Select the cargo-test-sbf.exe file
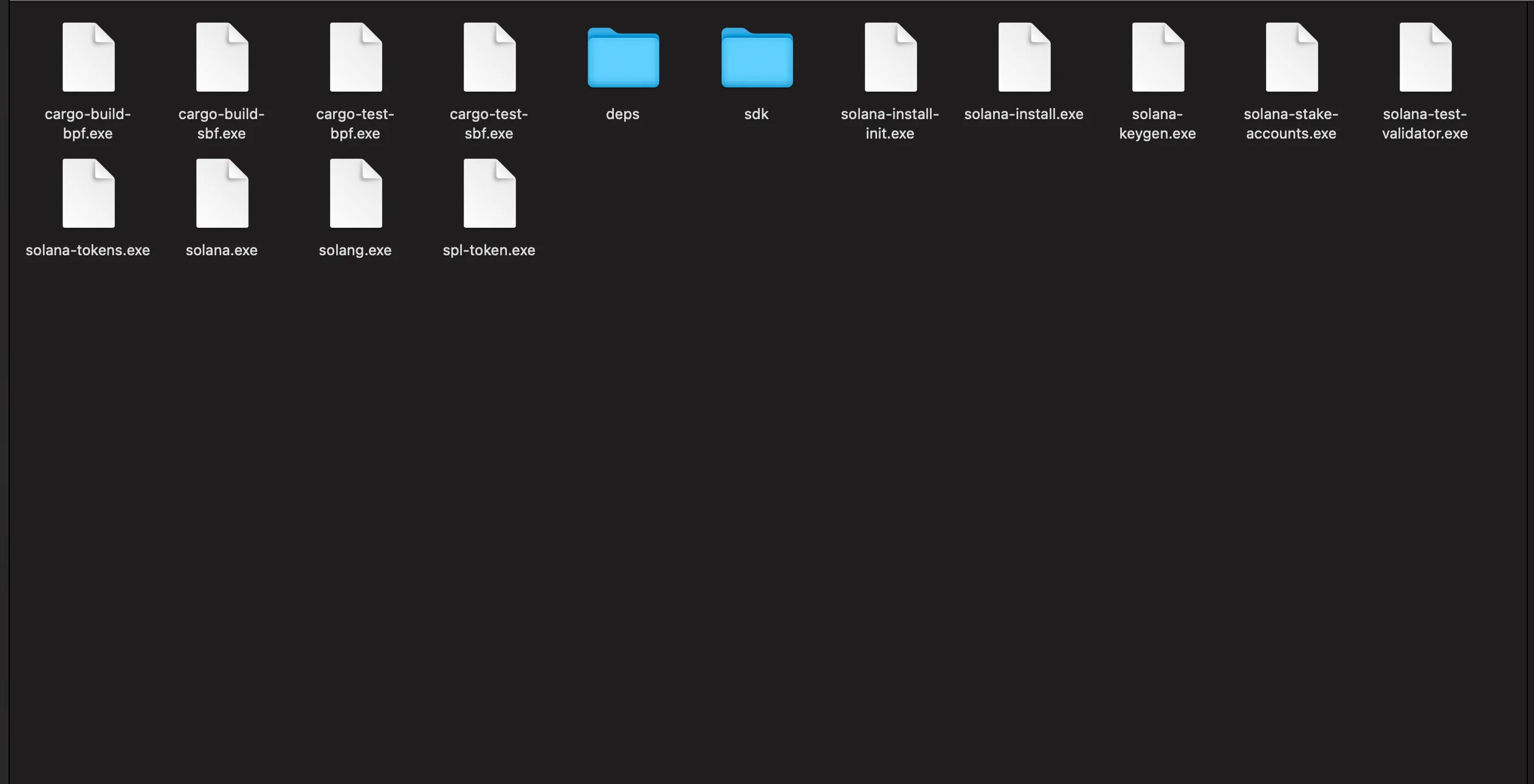 pos(489,56)
